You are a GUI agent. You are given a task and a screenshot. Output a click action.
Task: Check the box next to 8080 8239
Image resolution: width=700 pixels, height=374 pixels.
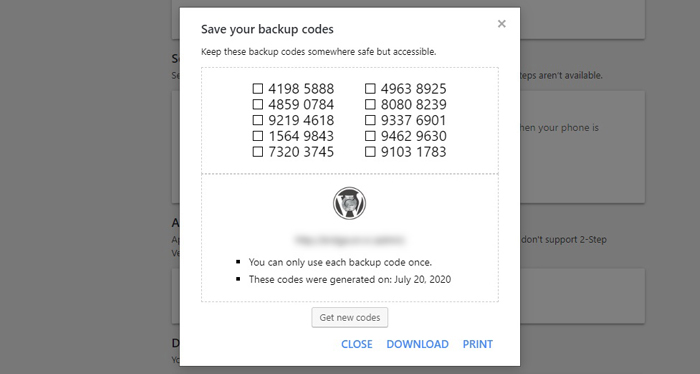click(x=370, y=104)
